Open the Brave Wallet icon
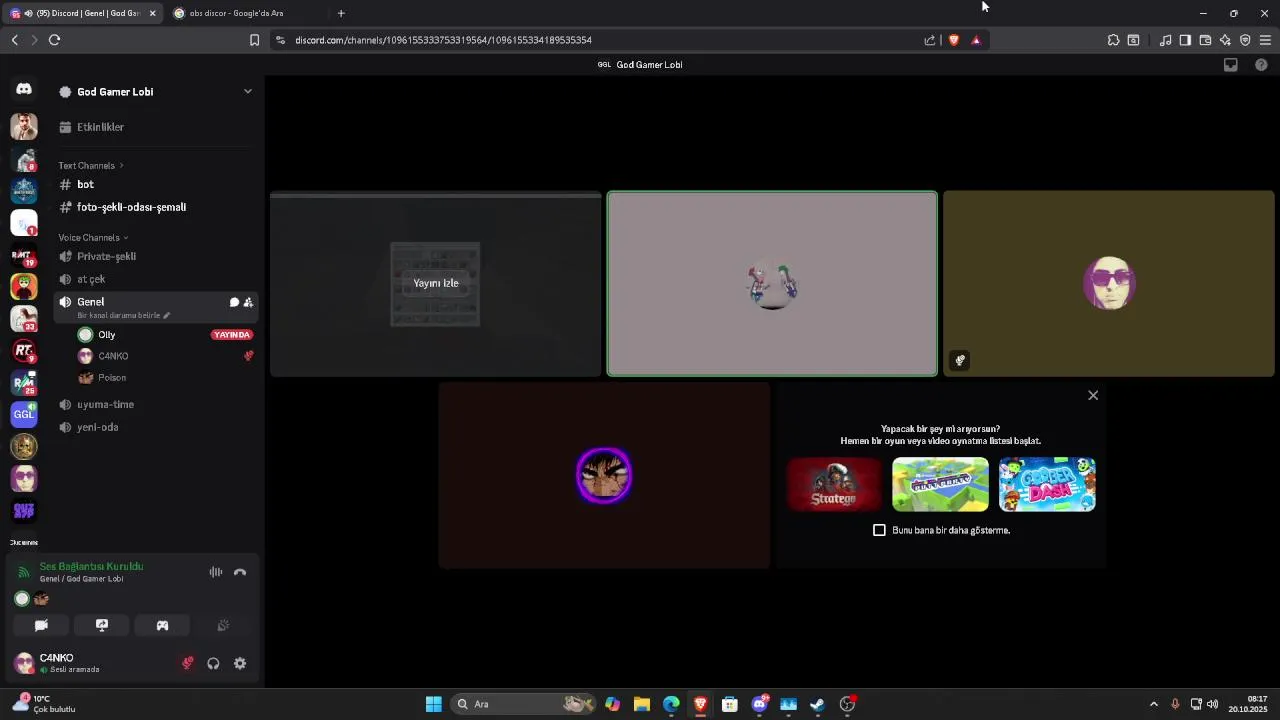Screen dimensions: 1280x720 click(x=1205, y=40)
